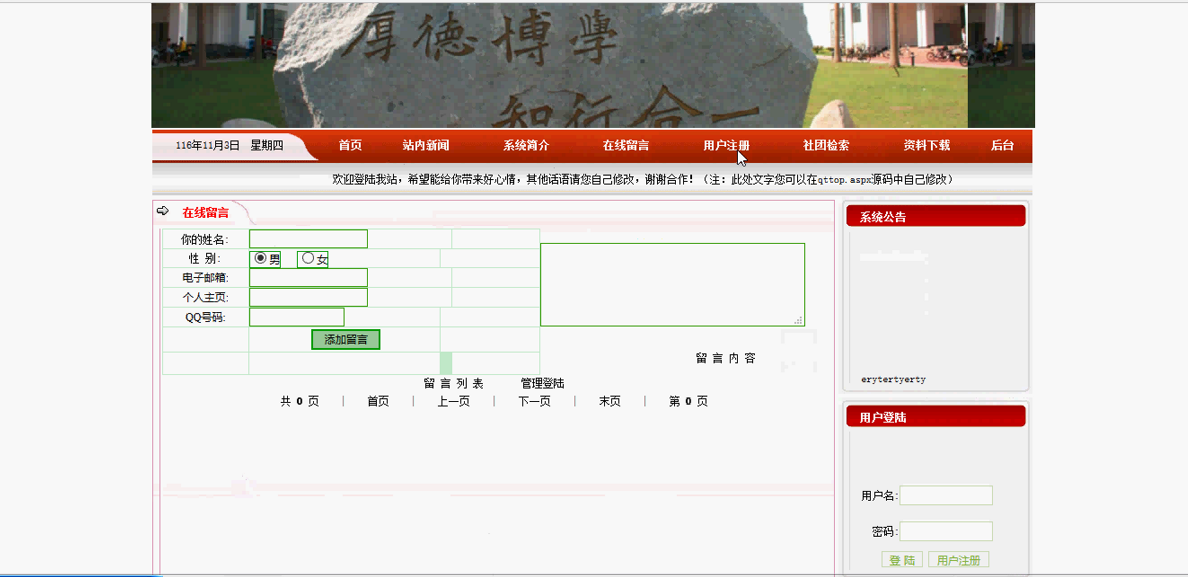Jump to 末页 in the pagination
1188x577 pixels.
tap(610, 401)
